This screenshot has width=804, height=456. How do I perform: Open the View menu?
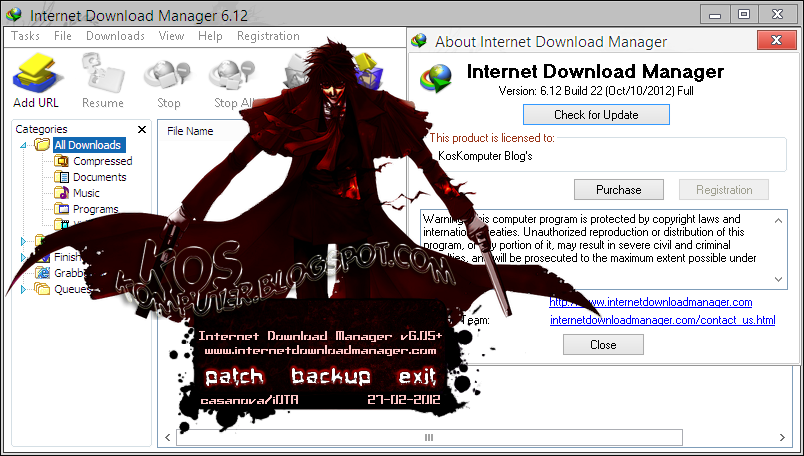pos(171,36)
